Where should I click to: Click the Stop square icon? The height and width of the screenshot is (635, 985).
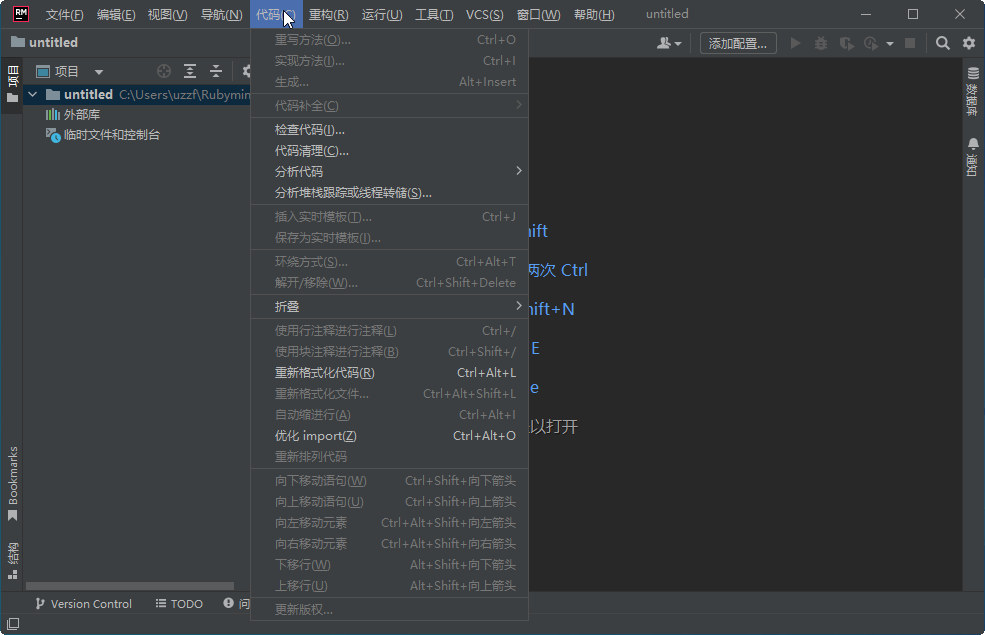pos(910,43)
